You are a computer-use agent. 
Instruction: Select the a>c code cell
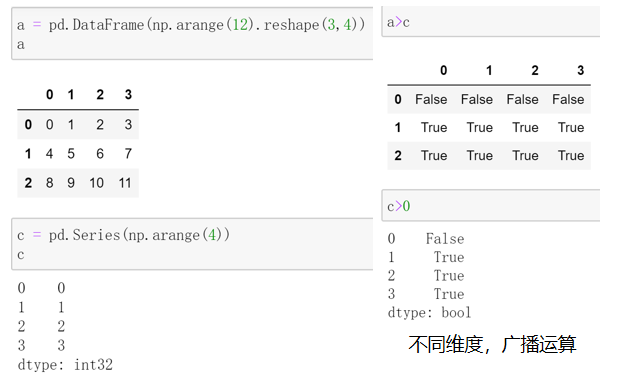pyautogui.click(x=491, y=22)
